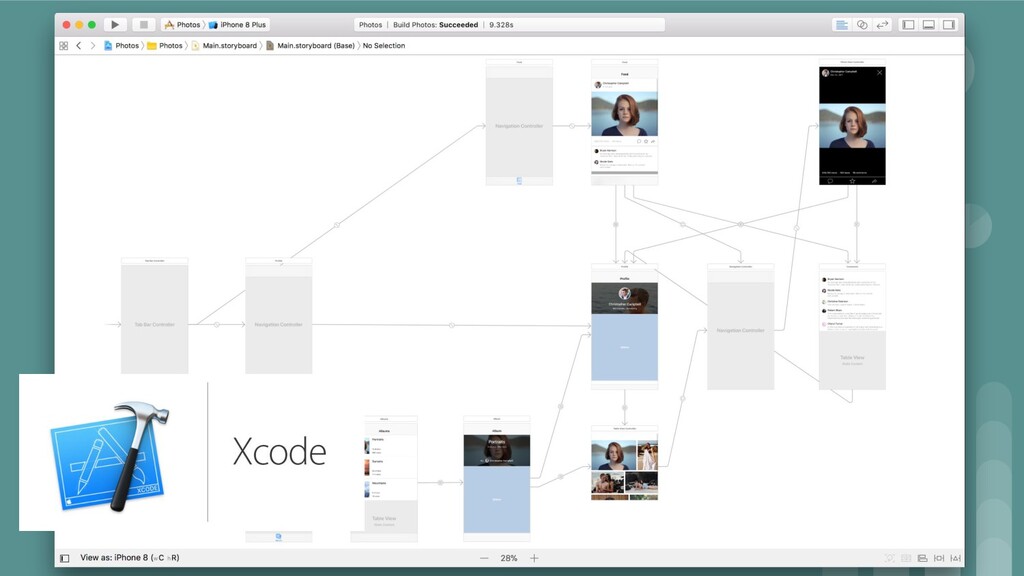This screenshot has height=576, width=1024.
Task: Zoom in the storyboard canvas
Action: pyautogui.click(x=534, y=558)
